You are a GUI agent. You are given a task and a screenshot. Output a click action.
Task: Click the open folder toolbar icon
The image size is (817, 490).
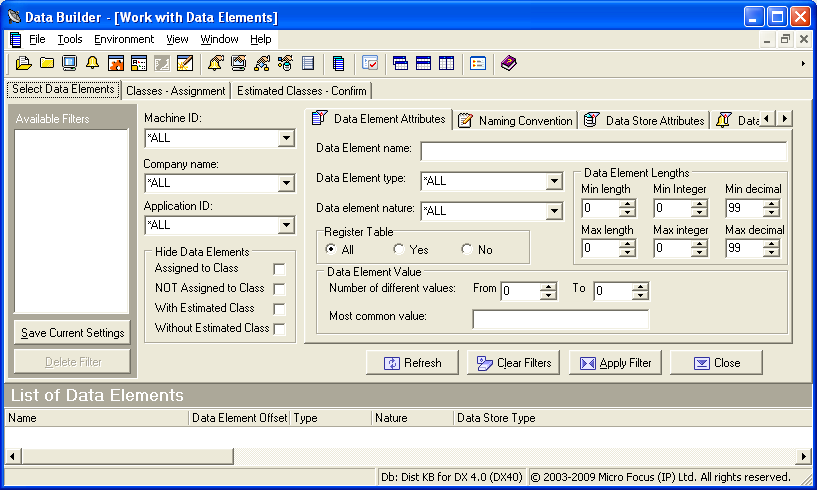click(24, 63)
